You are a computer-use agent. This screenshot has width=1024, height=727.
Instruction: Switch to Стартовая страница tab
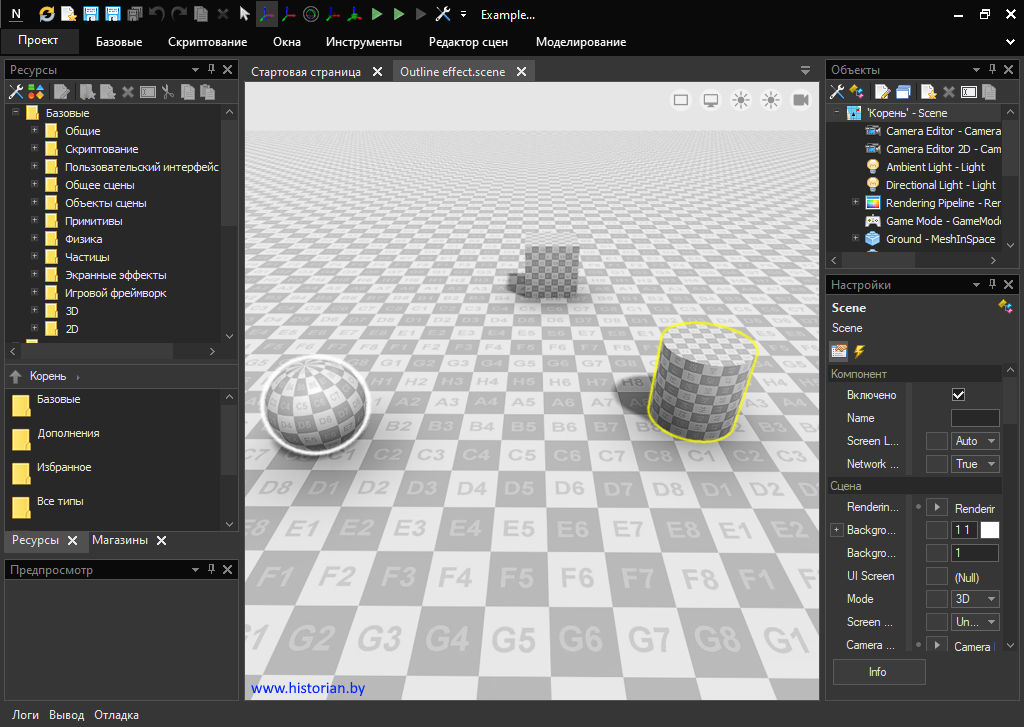tap(305, 72)
